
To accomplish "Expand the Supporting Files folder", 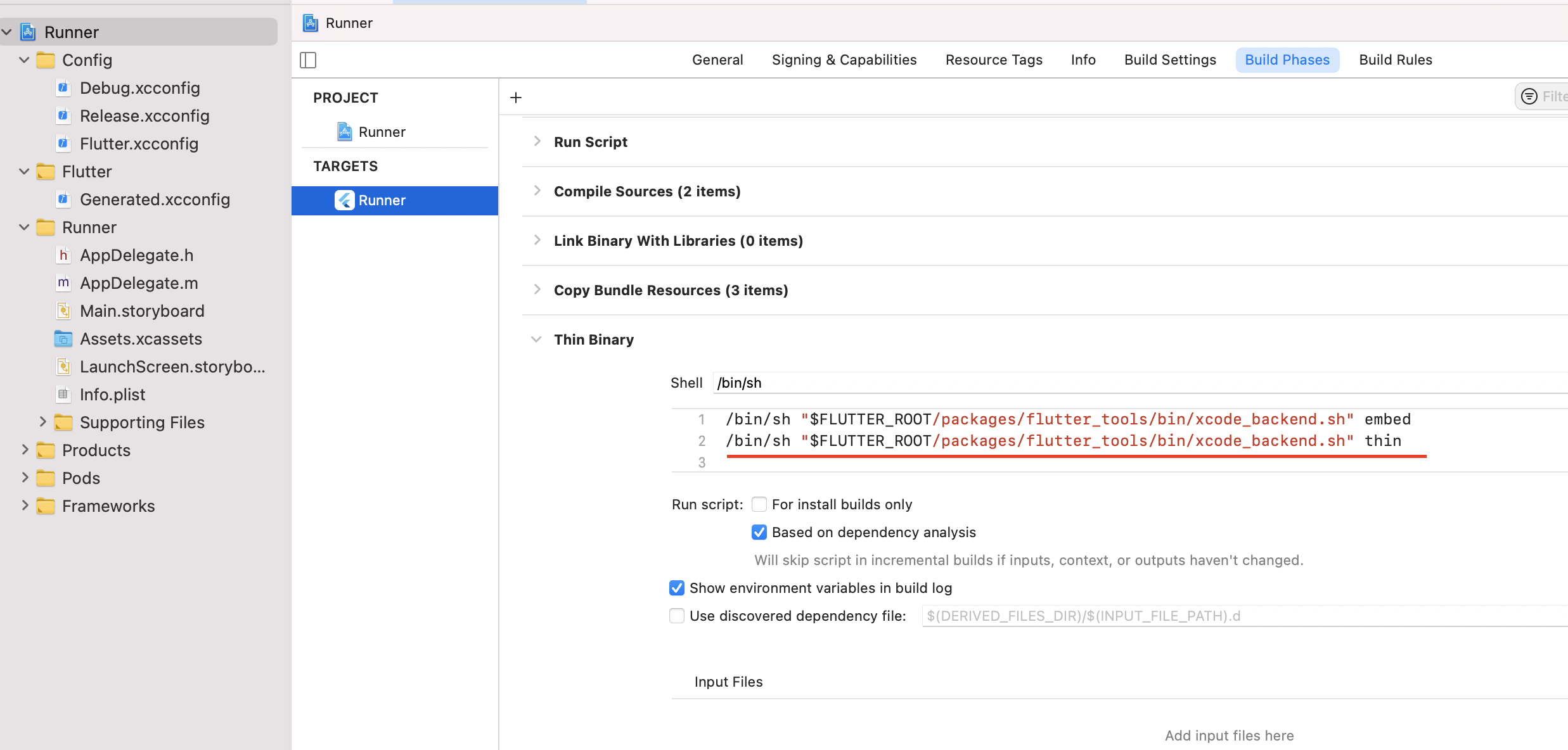I will 42,422.
